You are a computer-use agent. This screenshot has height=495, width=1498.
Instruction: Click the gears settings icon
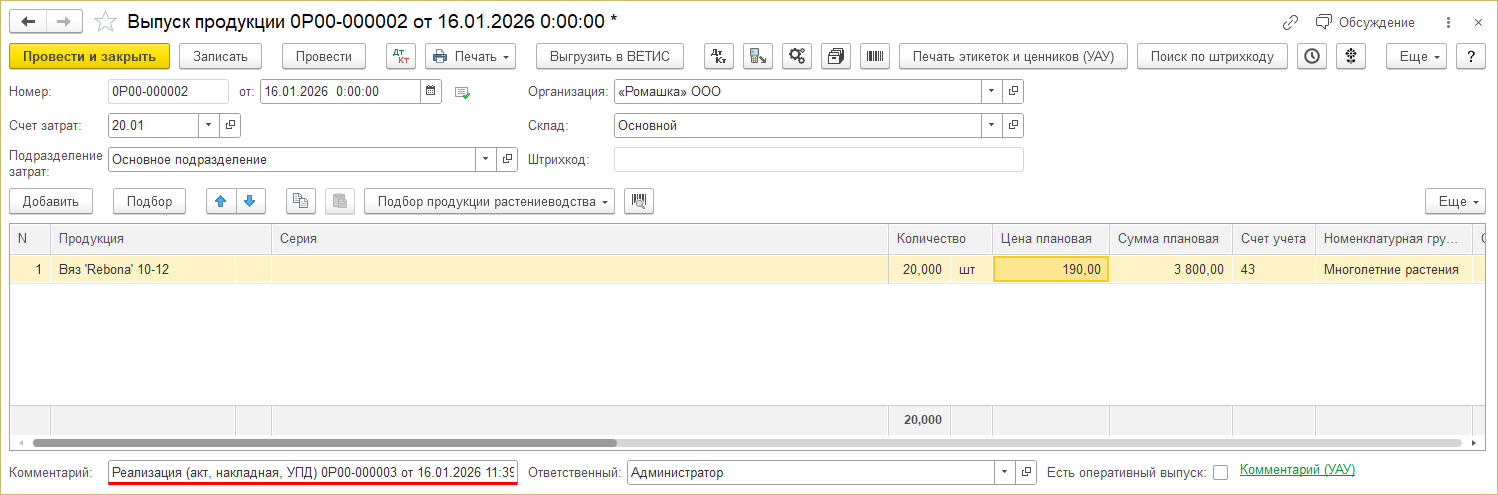pos(797,57)
